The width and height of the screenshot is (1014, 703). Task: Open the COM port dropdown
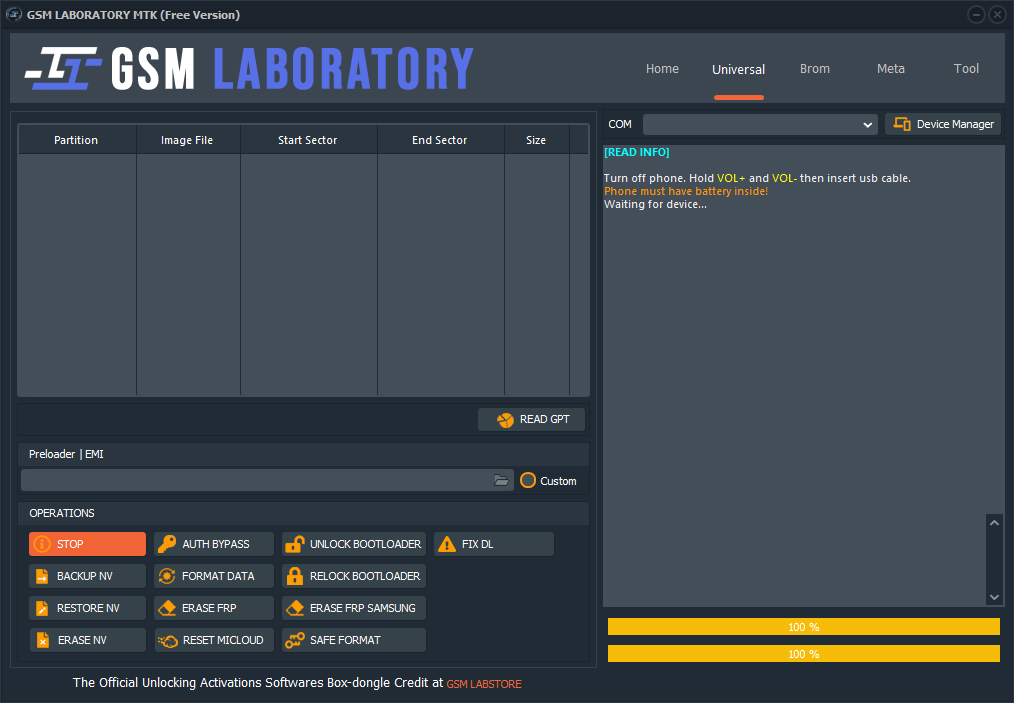868,124
